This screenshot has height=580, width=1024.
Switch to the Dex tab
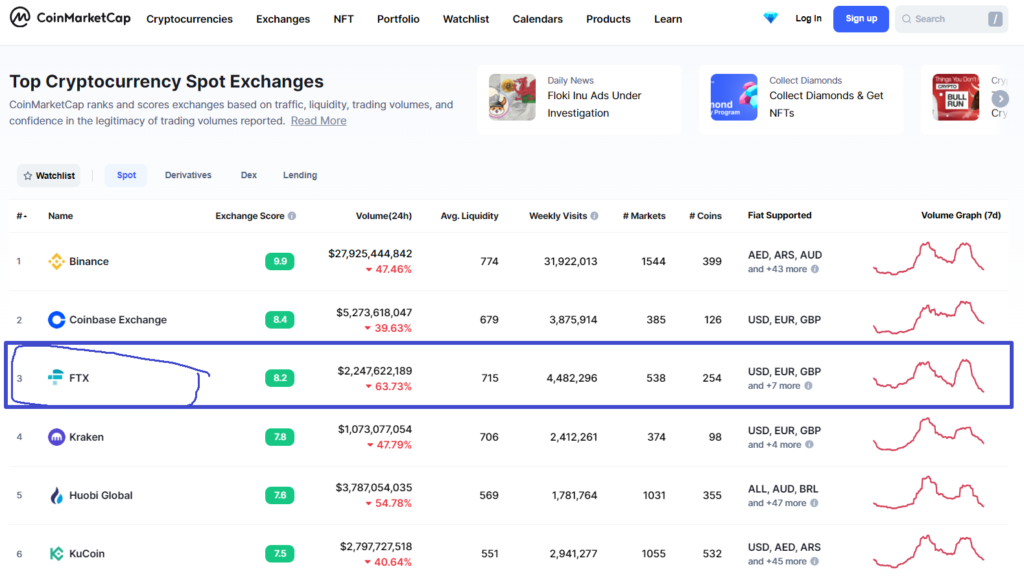(249, 175)
